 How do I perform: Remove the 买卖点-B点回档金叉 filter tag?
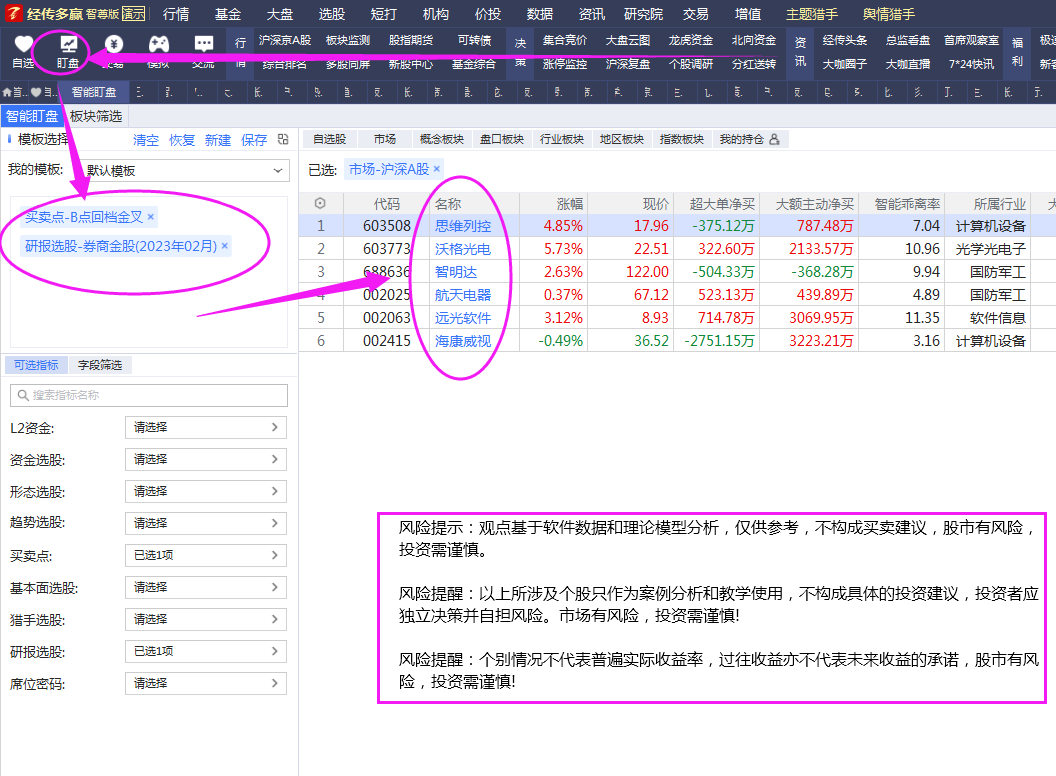point(151,217)
